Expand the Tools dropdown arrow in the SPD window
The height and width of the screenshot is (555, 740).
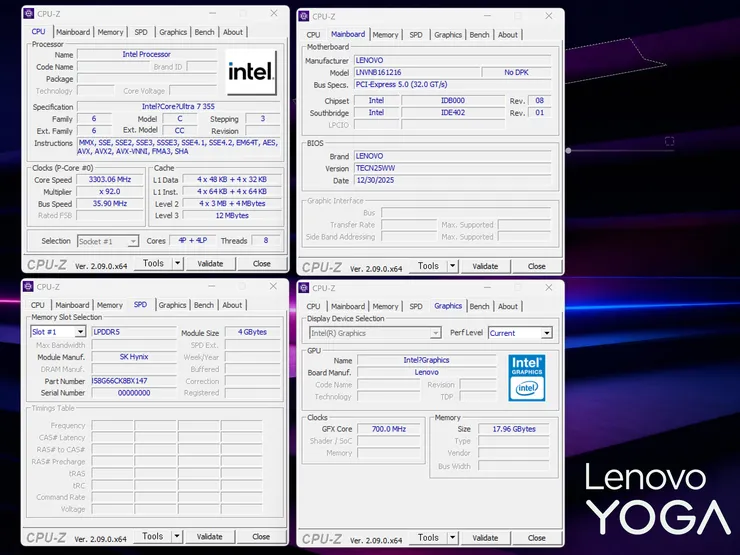[177, 536]
